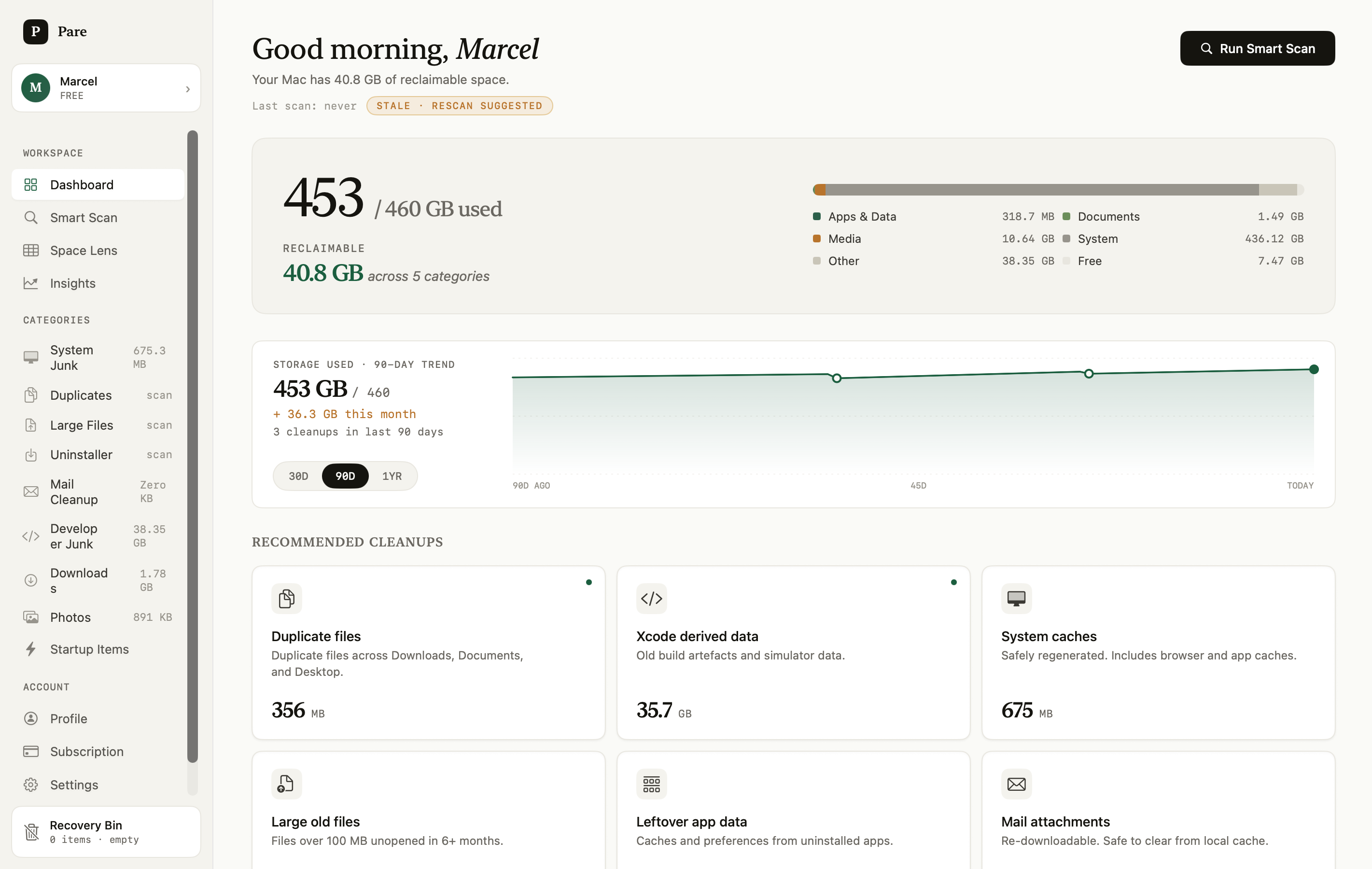1372x869 pixels.
Task: Click the Documents green legend swatch
Action: [1066, 217]
